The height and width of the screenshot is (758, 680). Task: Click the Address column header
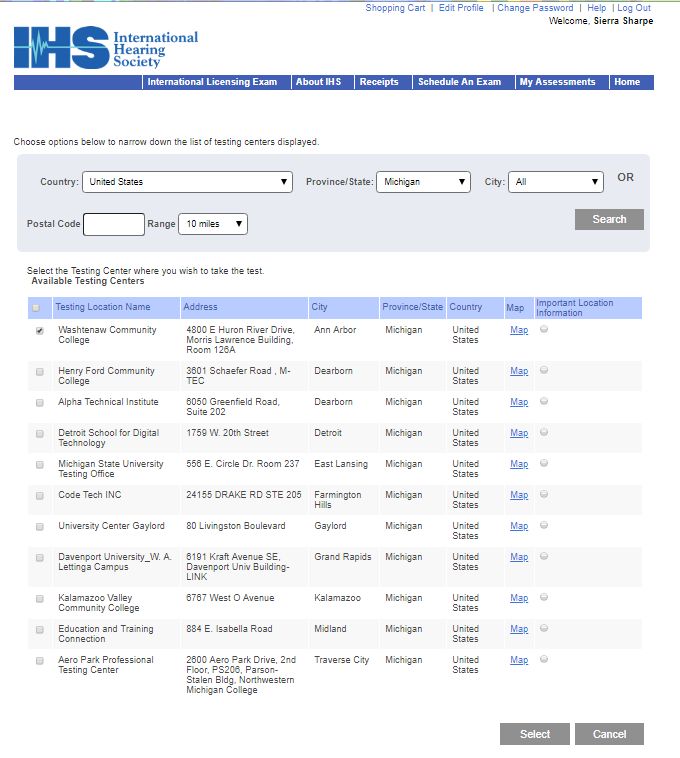pyautogui.click(x=200, y=306)
